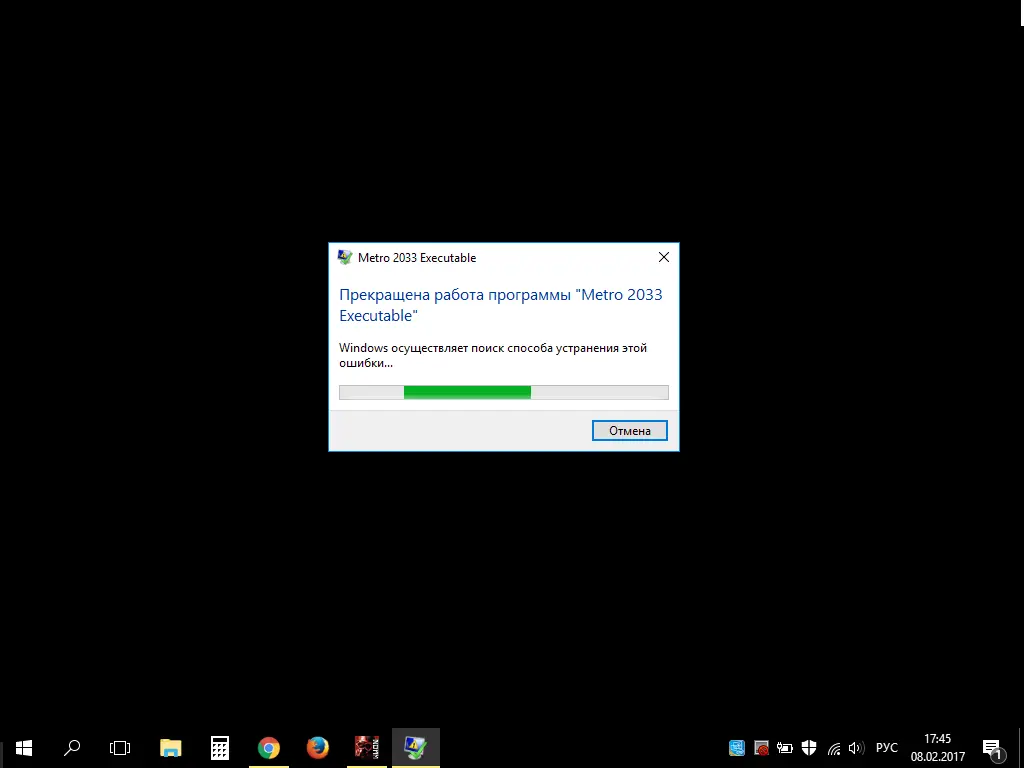Click the tray icon with red blocked badge

click(761, 748)
